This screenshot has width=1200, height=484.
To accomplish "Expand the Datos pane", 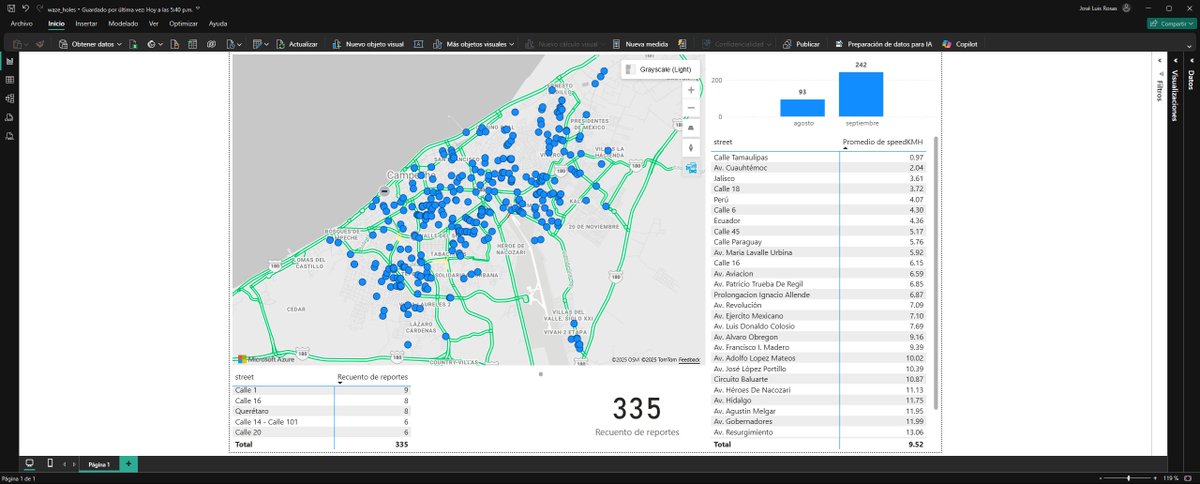I will tap(1191, 61).
